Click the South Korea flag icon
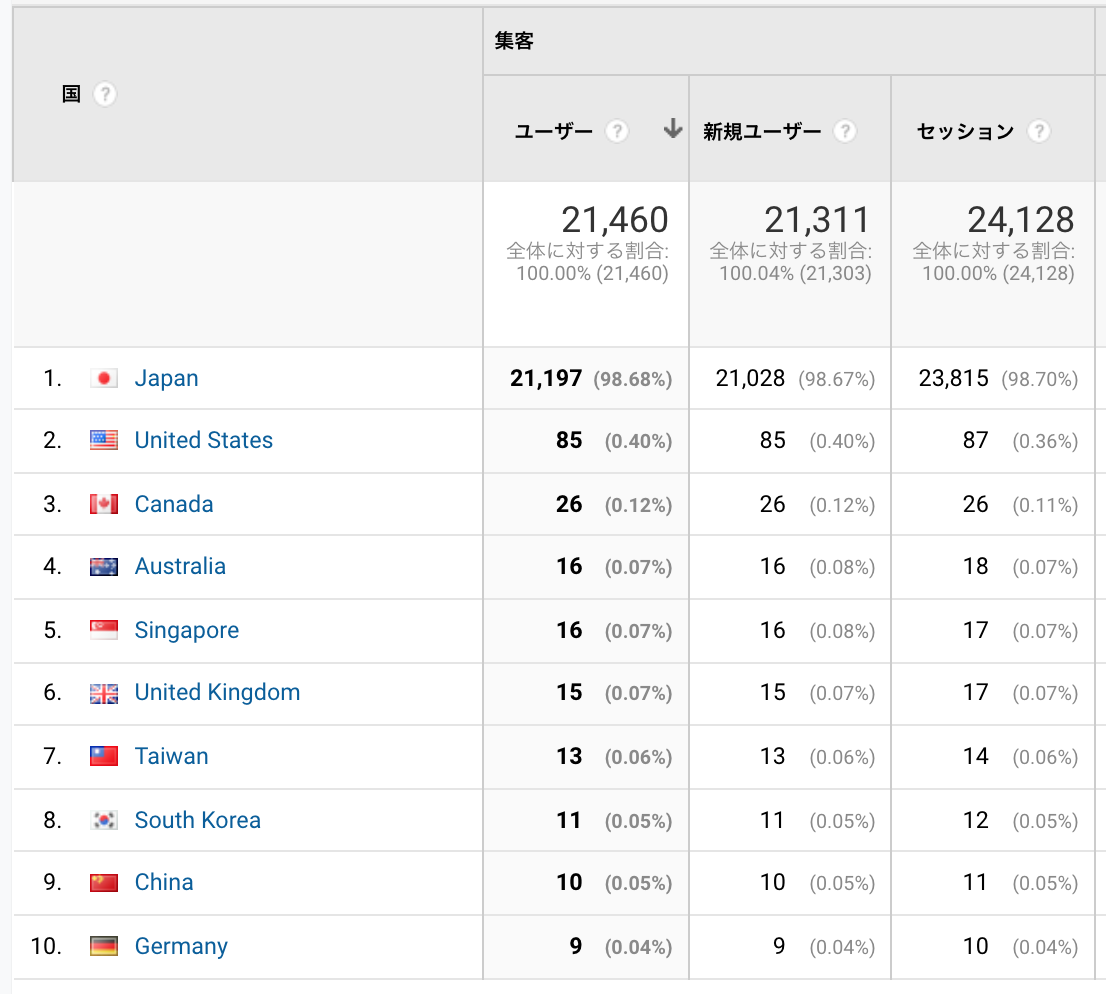 point(104,820)
